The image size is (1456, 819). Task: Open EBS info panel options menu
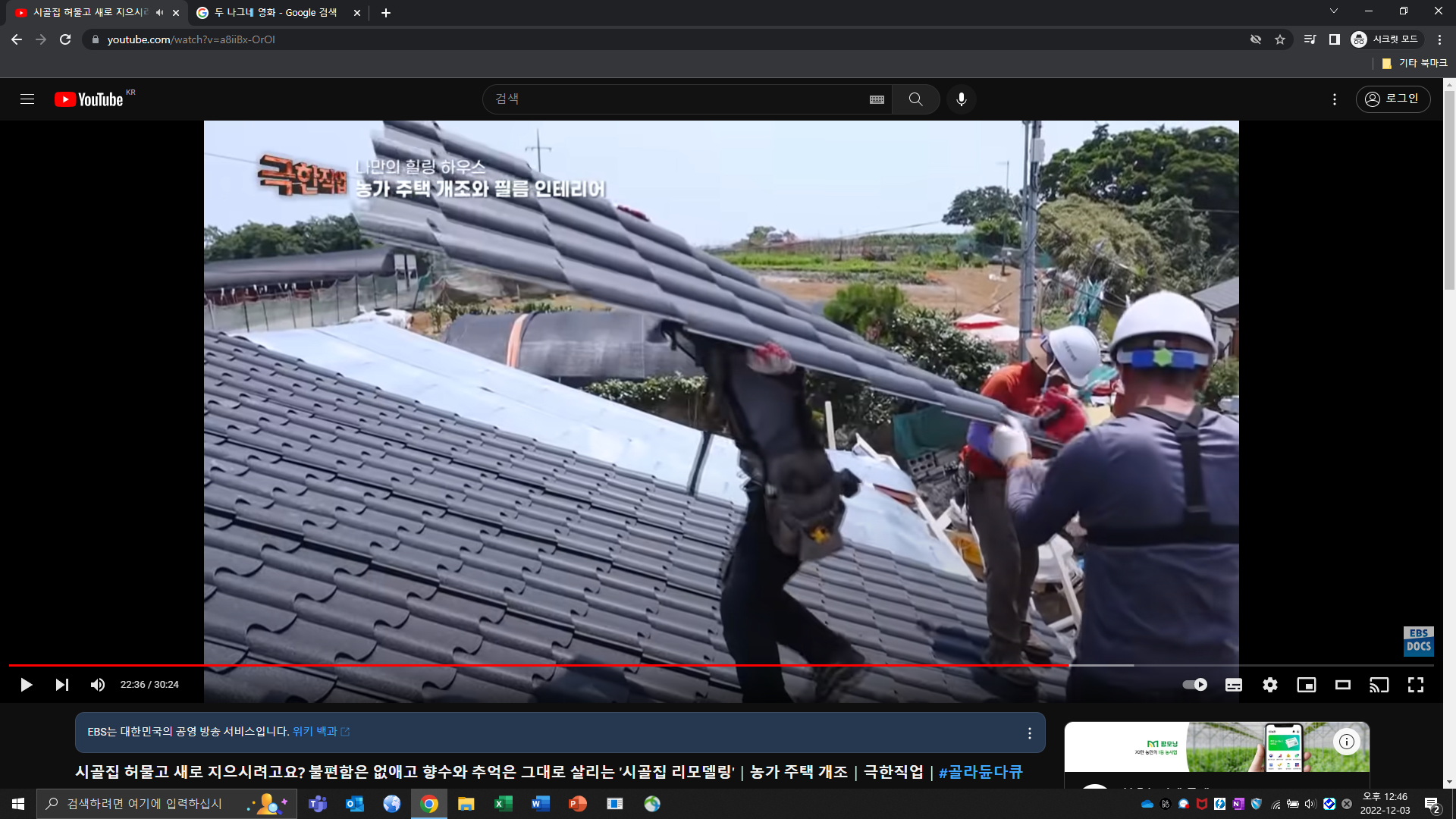(x=1029, y=733)
